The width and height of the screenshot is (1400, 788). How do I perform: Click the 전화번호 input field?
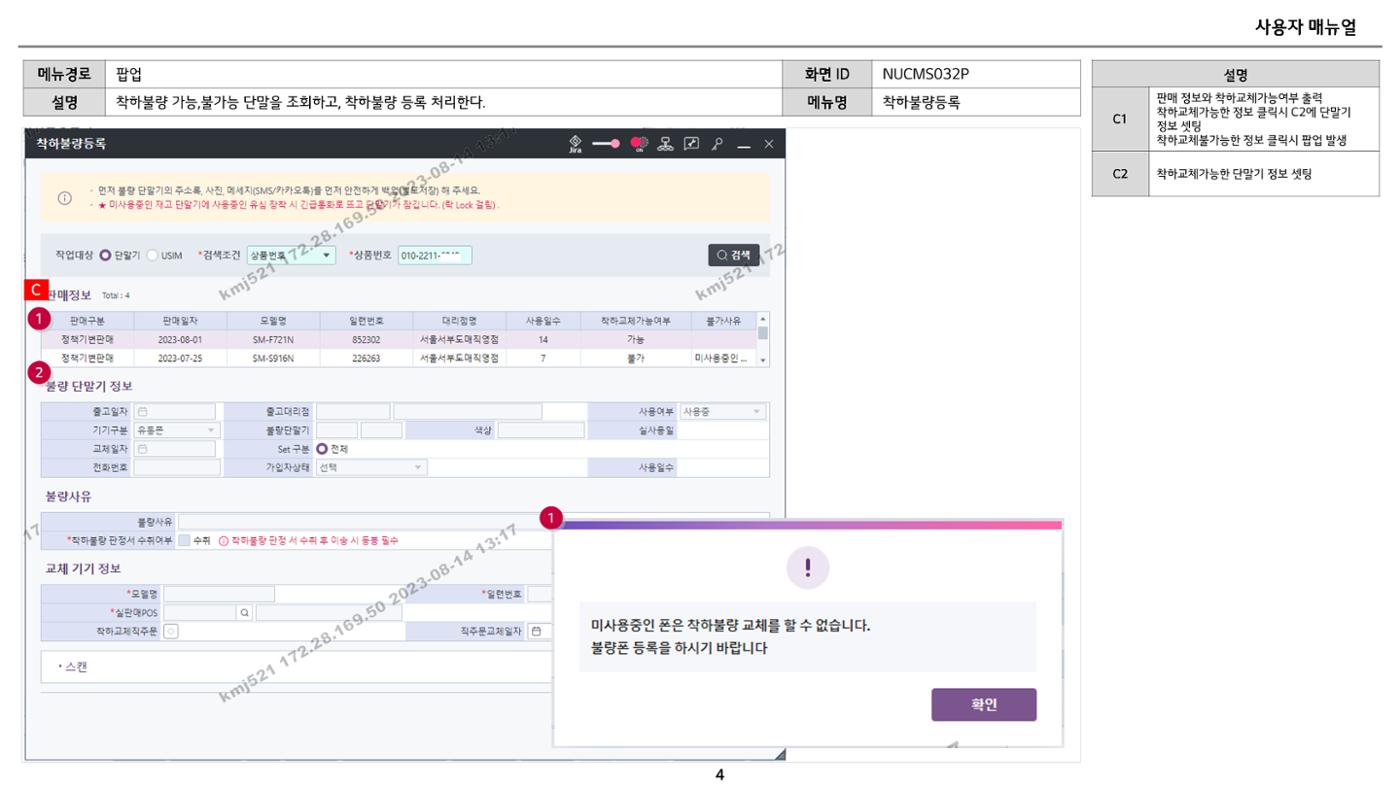tap(177, 467)
